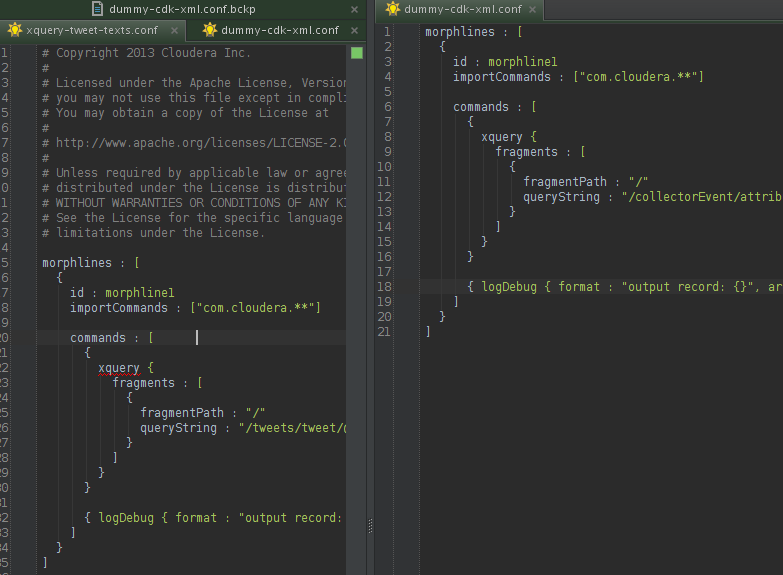Select the dummy-cdk-xml.conf.bckp tab
Screen dimensions: 783x575
coord(182,9)
